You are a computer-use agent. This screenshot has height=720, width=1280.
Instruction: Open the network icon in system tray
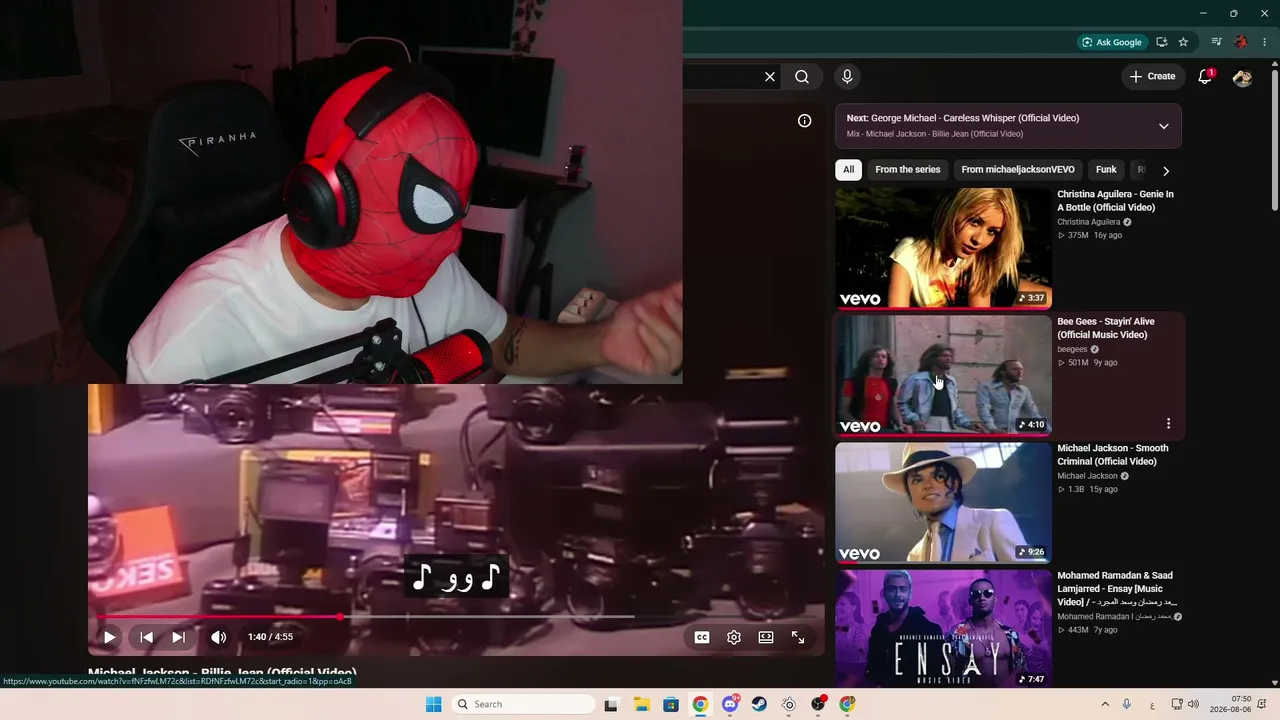[x=1177, y=704]
